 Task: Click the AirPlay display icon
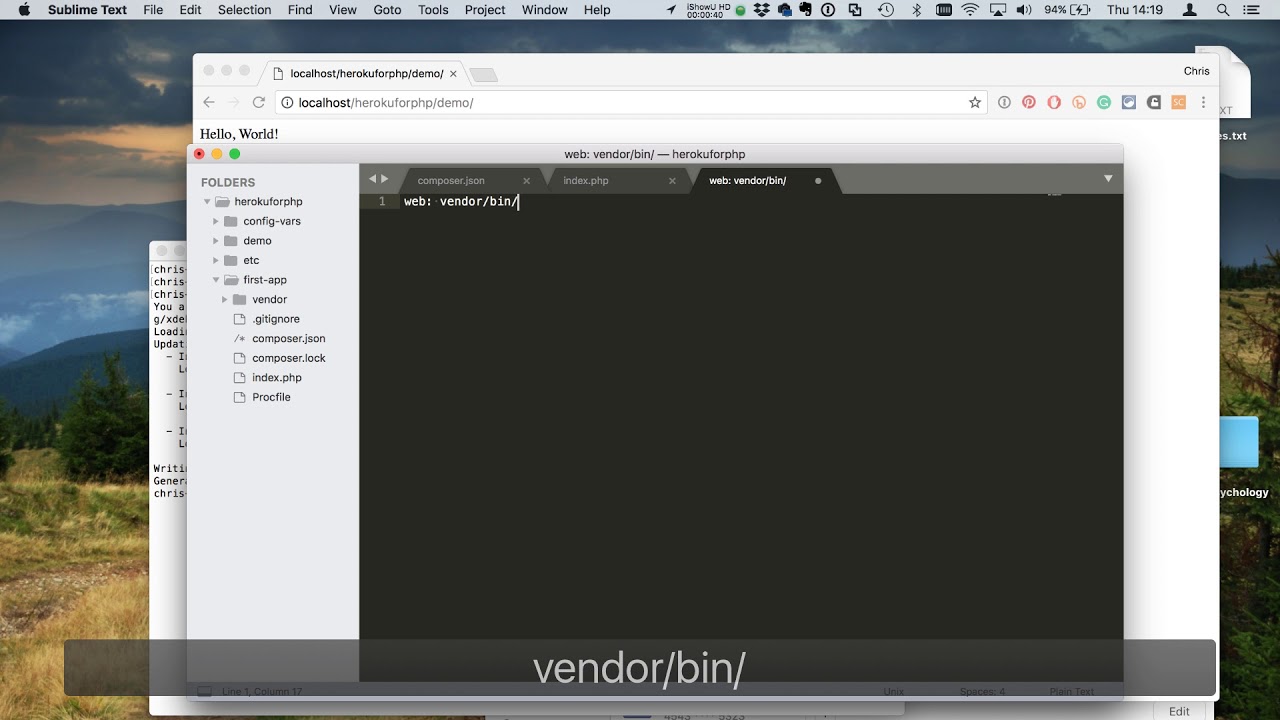coord(997,10)
